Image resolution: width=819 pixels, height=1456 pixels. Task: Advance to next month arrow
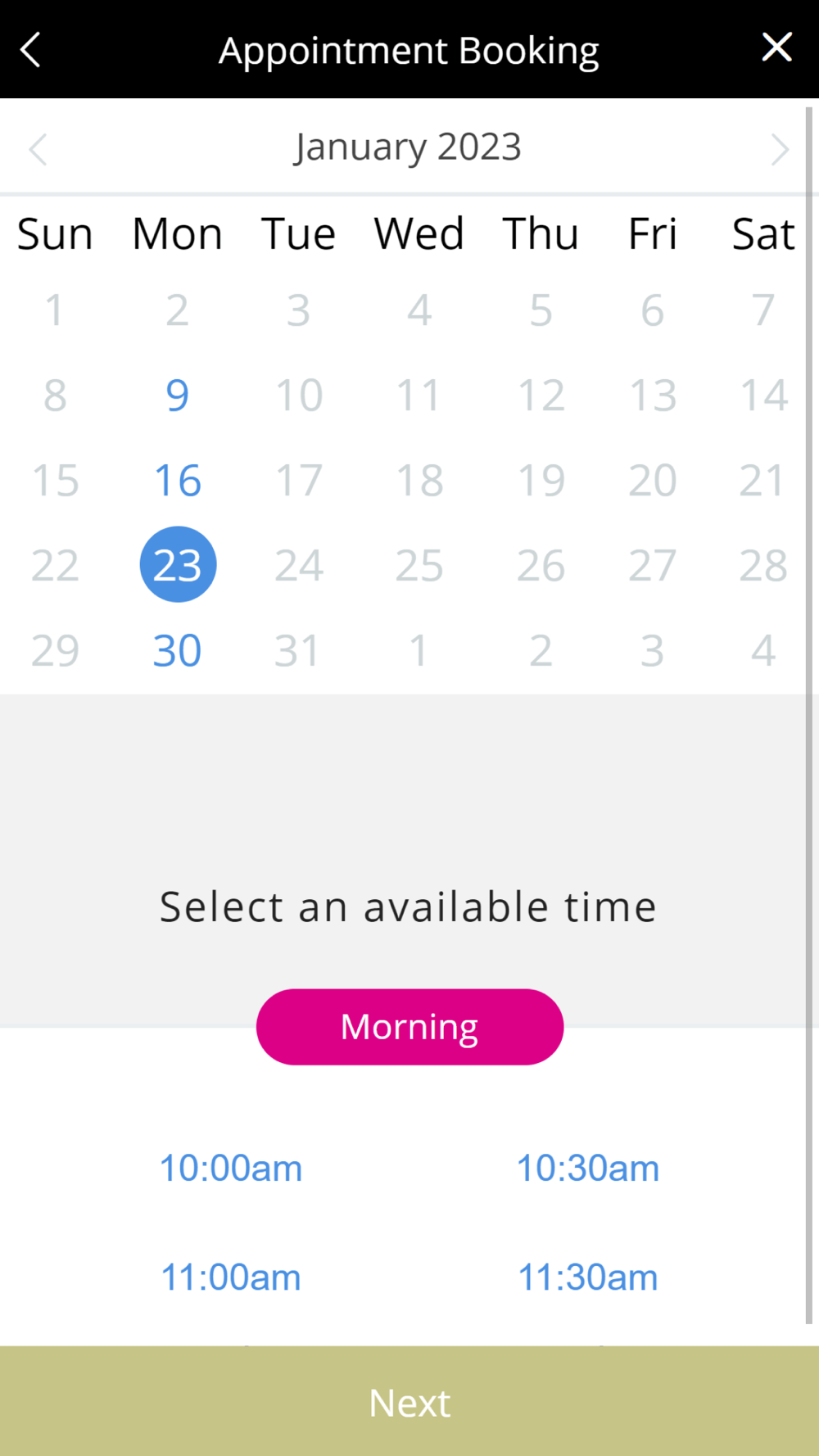point(779,149)
